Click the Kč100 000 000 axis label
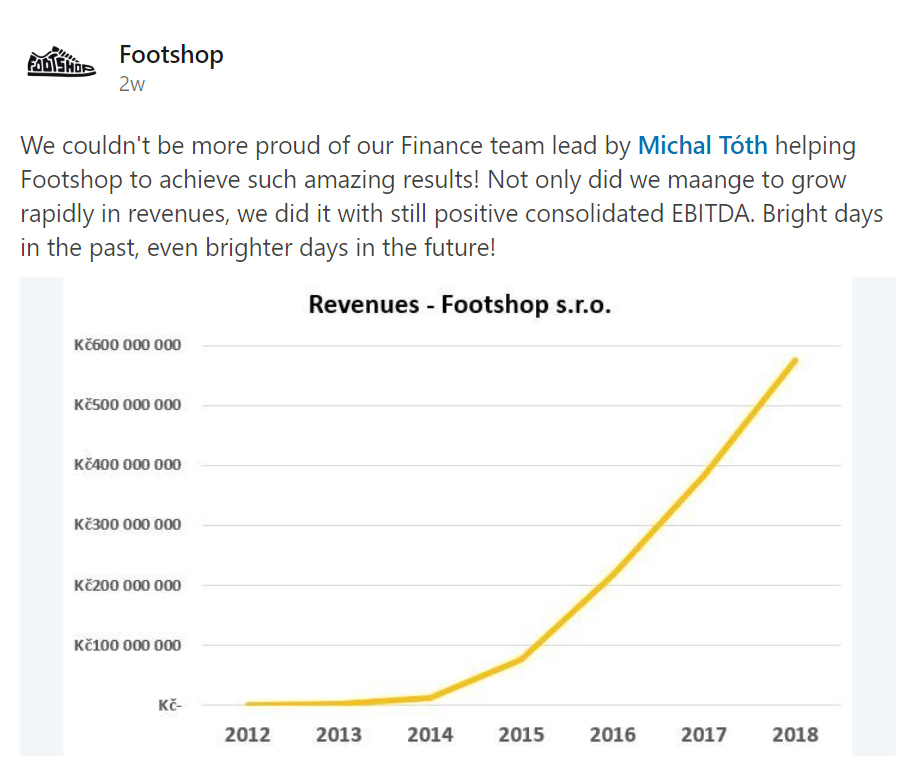 pos(127,645)
